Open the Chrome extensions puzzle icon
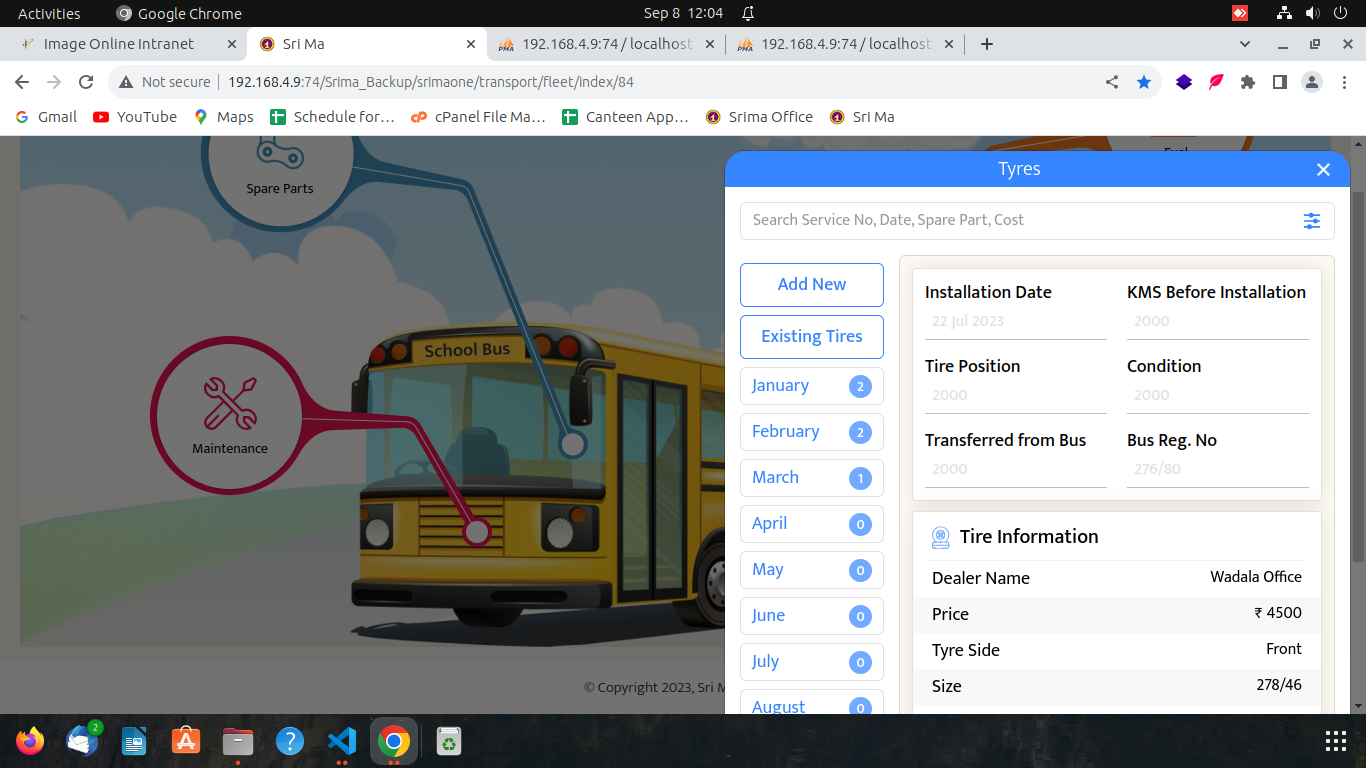This screenshot has height=768, width=1366. point(1248,82)
